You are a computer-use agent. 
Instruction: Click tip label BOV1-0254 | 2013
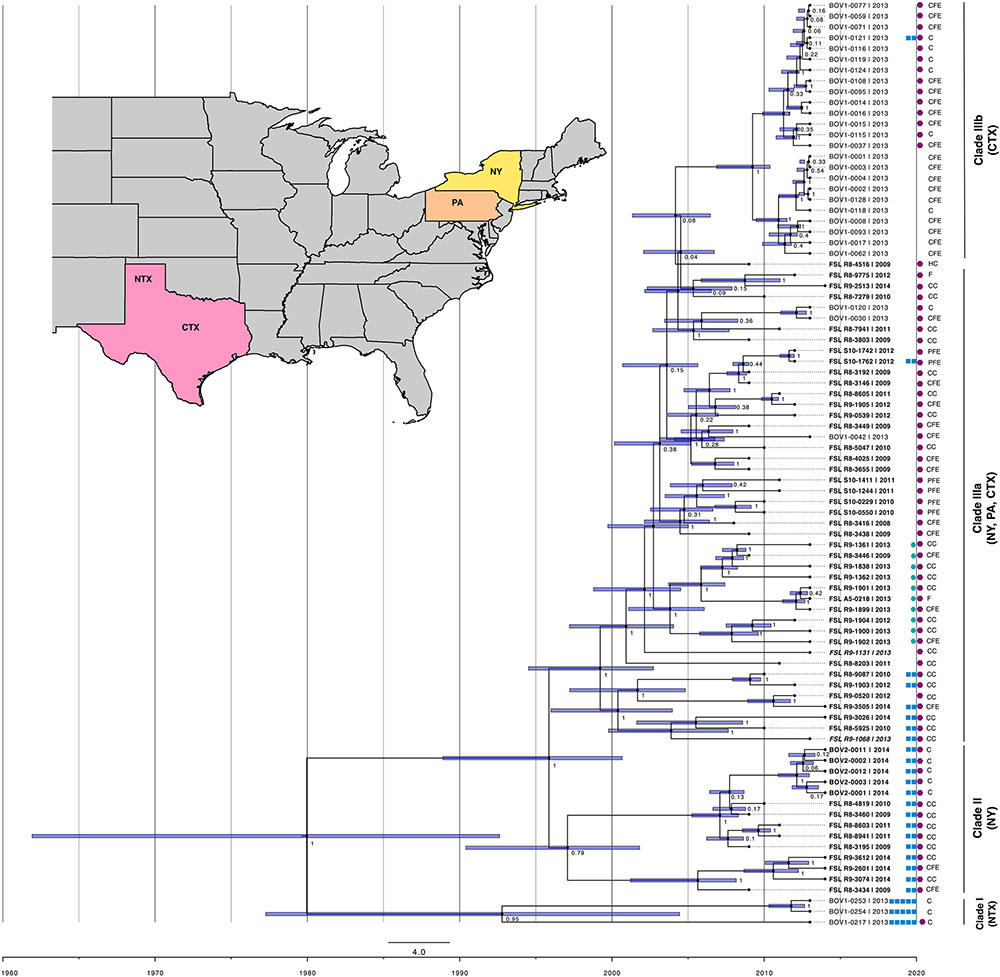(858, 912)
